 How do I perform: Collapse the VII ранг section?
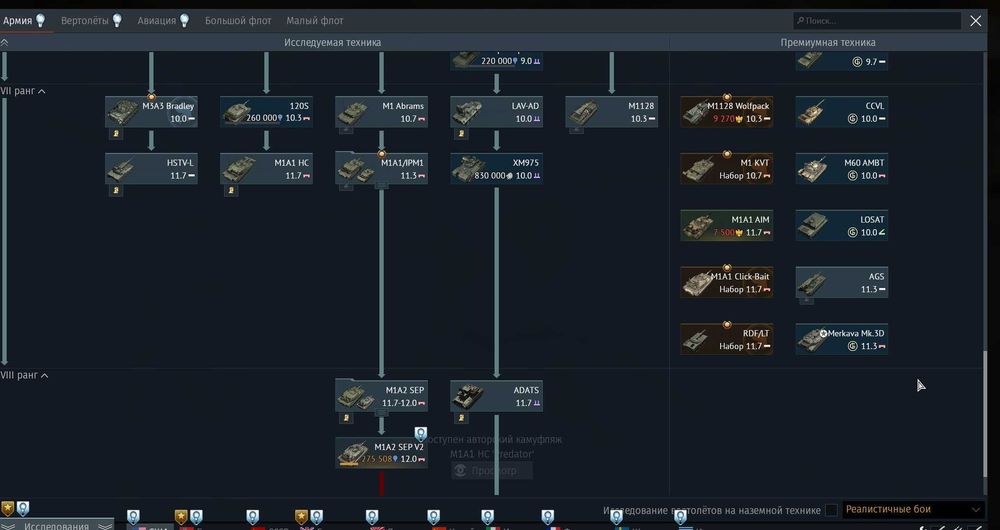[24, 91]
